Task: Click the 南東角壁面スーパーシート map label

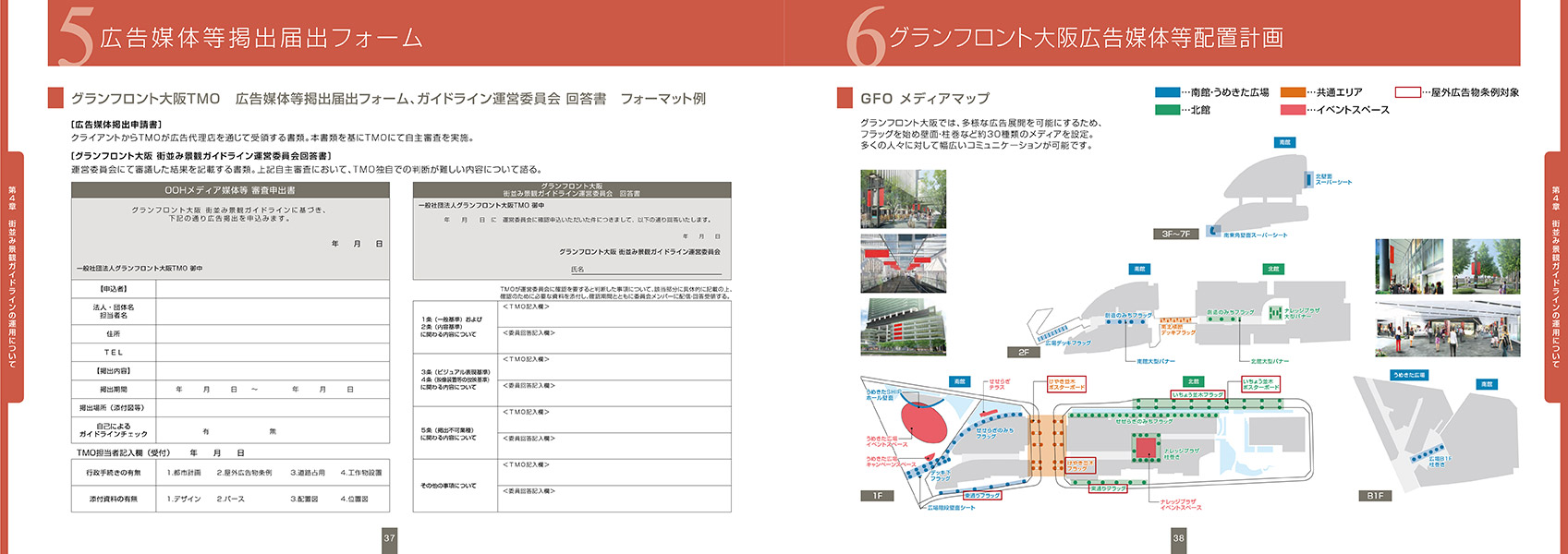Action: tap(1255, 235)
